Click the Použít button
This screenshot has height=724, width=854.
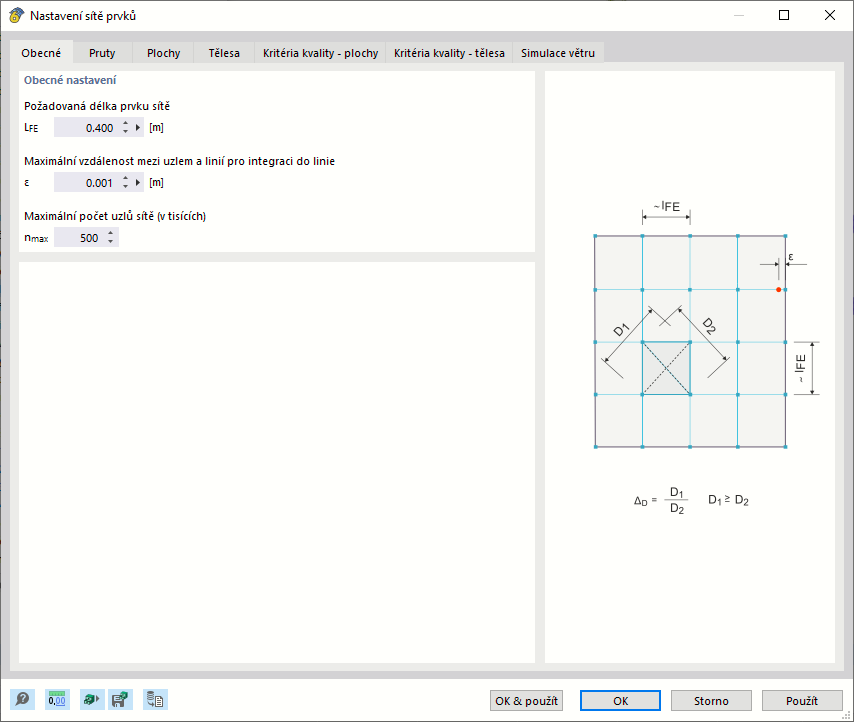pyautogui.click(x=802, y=701)
